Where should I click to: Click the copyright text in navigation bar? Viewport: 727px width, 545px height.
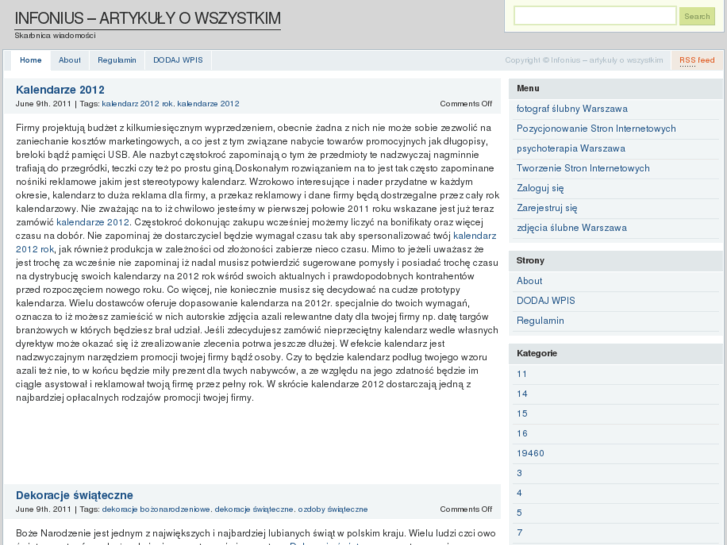584,60
